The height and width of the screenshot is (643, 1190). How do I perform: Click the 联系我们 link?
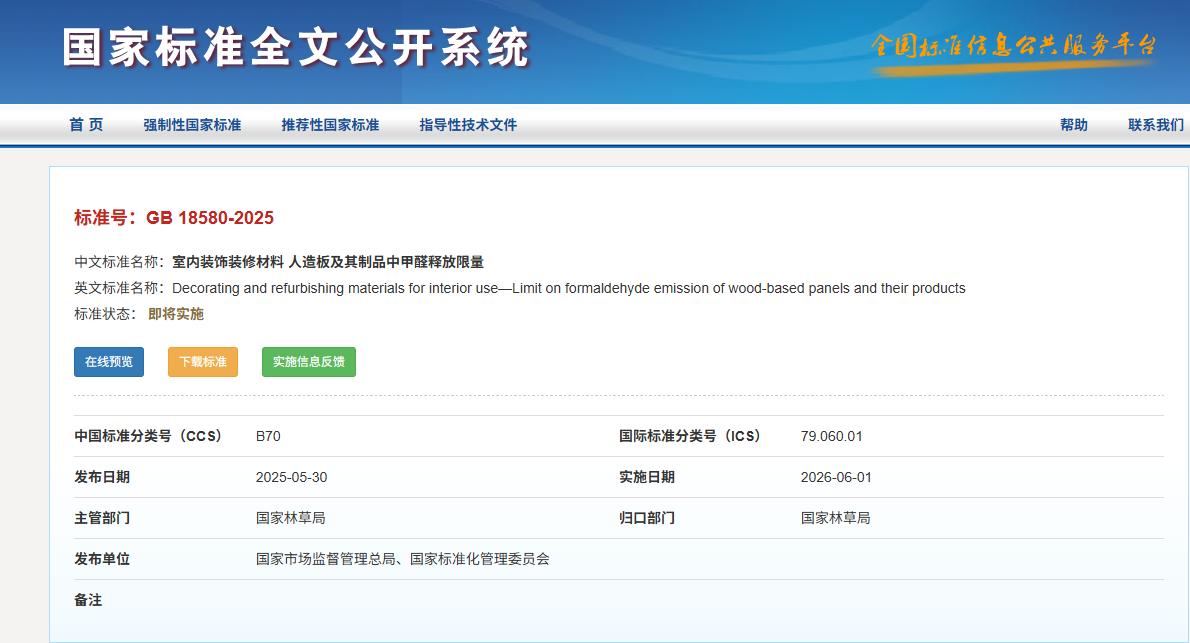[1156, 125]
